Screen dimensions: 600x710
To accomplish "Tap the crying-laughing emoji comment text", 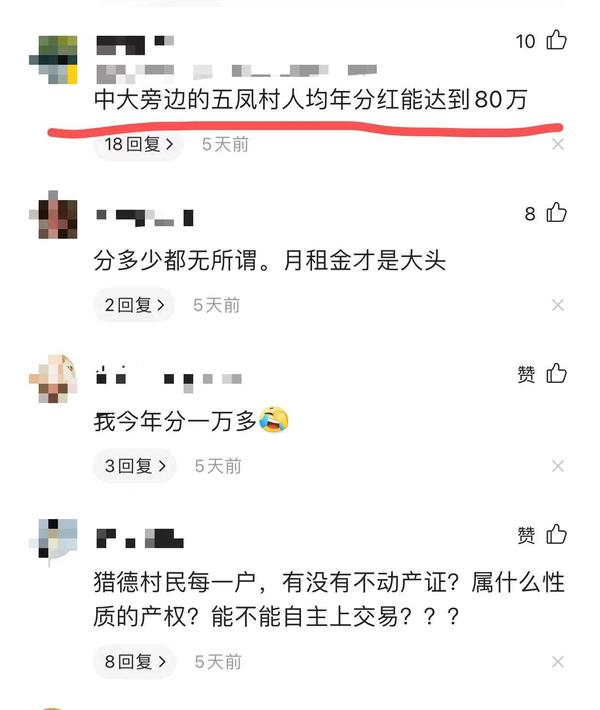I will tap(191, 421).
